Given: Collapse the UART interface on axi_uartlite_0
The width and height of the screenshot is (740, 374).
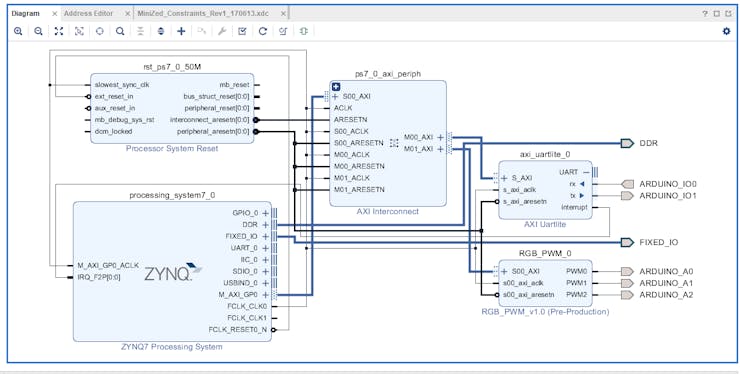Looking at the screenshot, I should [x=587, y=172].
